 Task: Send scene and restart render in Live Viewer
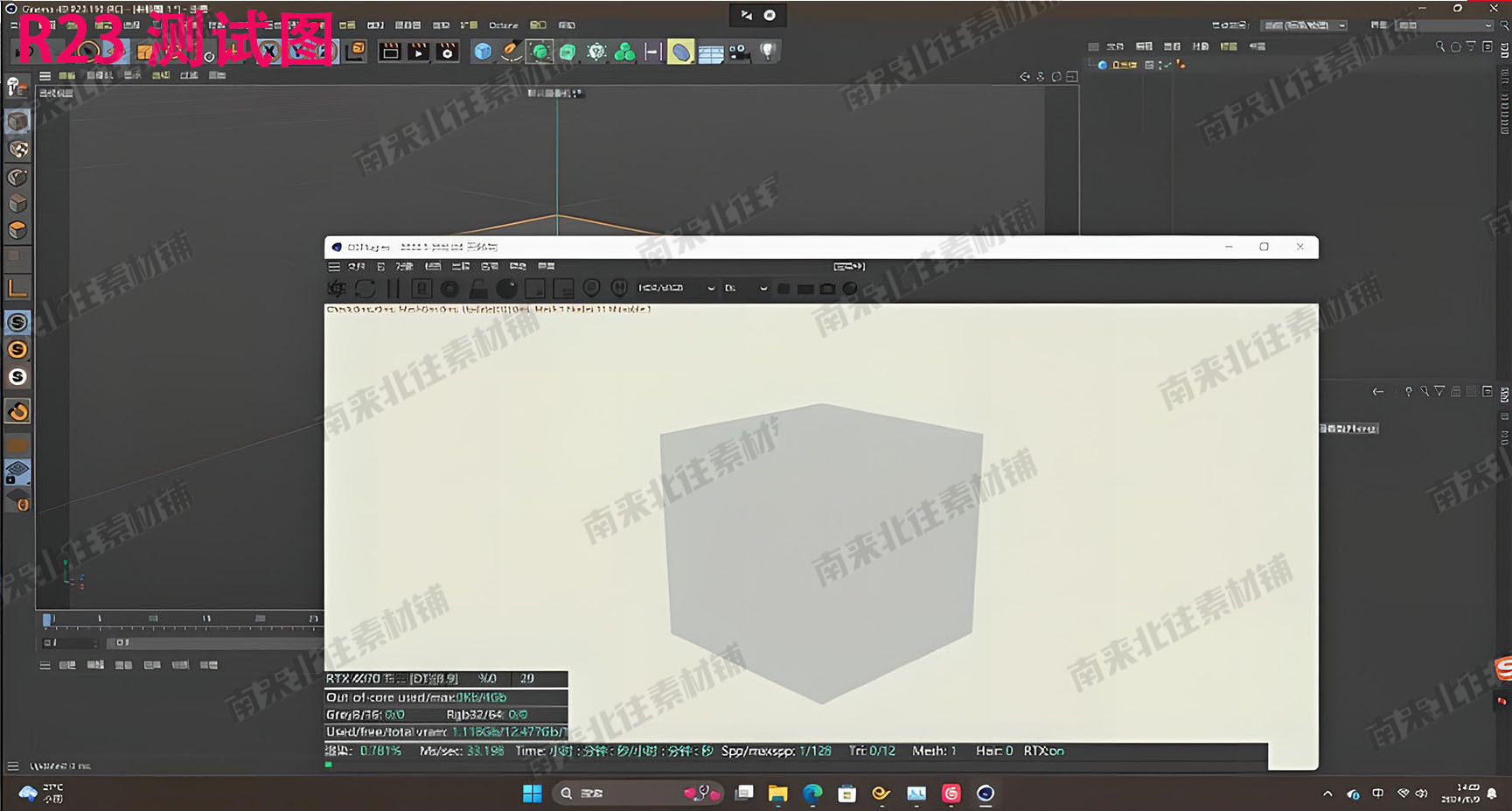tap(337, 289)
